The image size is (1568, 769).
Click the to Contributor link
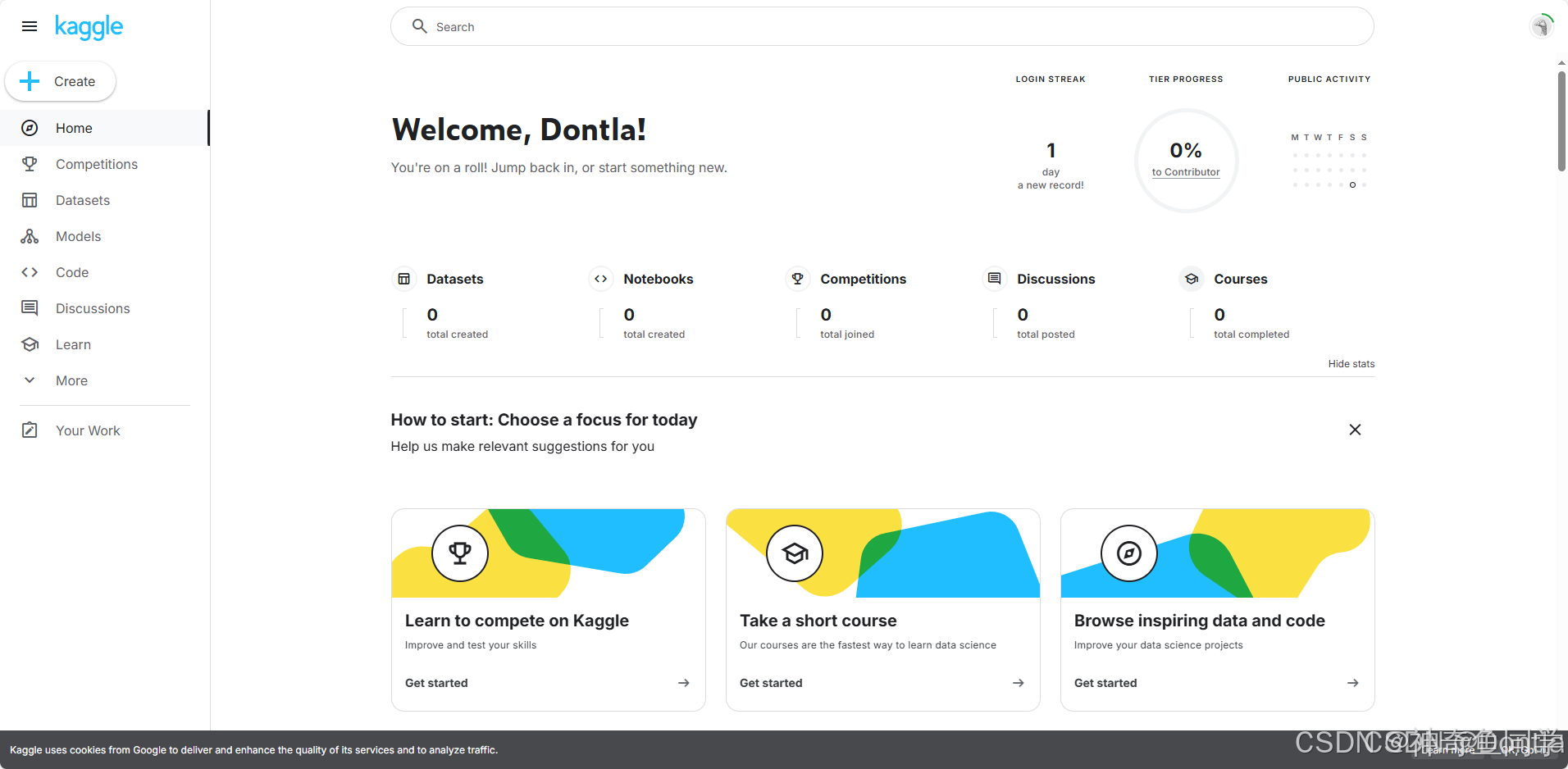tap(1186, 172)
